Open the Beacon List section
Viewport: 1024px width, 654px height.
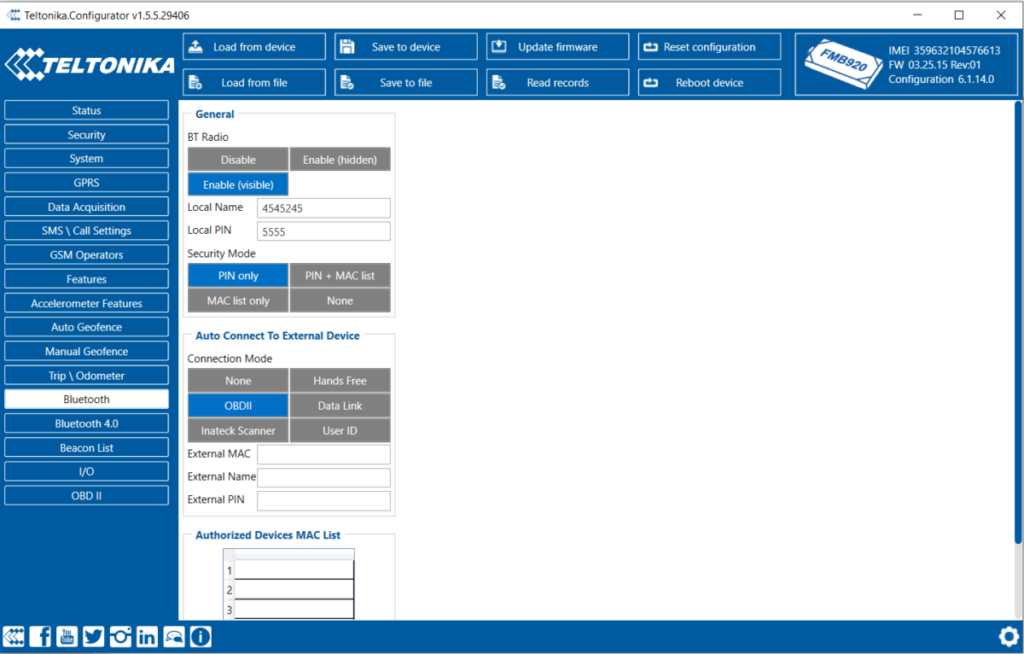pos(86,448)
